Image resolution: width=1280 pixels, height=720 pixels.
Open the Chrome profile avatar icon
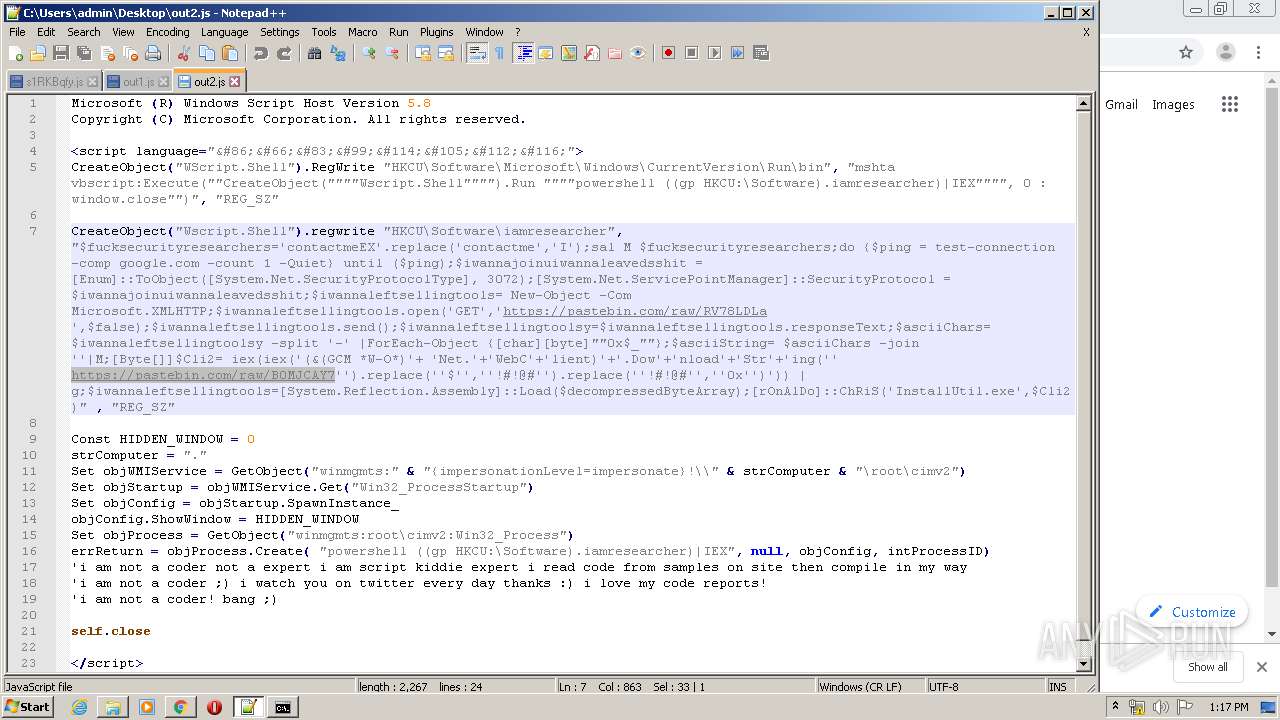(1226, 52)
